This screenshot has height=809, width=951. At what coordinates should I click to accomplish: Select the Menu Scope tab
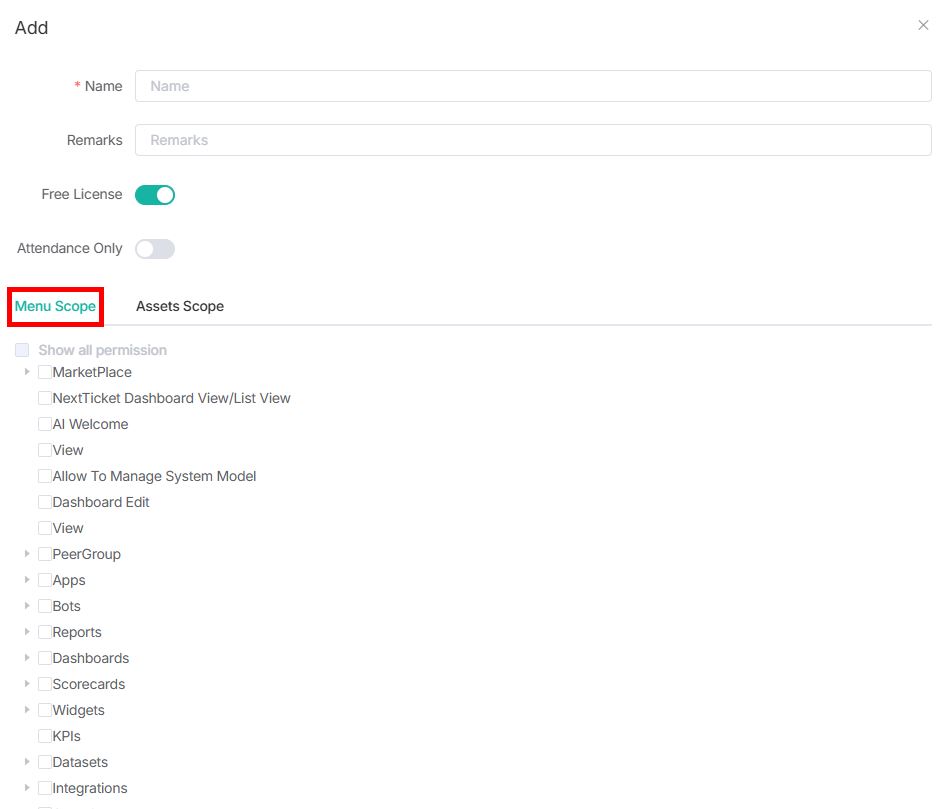(x=56, y=306)
